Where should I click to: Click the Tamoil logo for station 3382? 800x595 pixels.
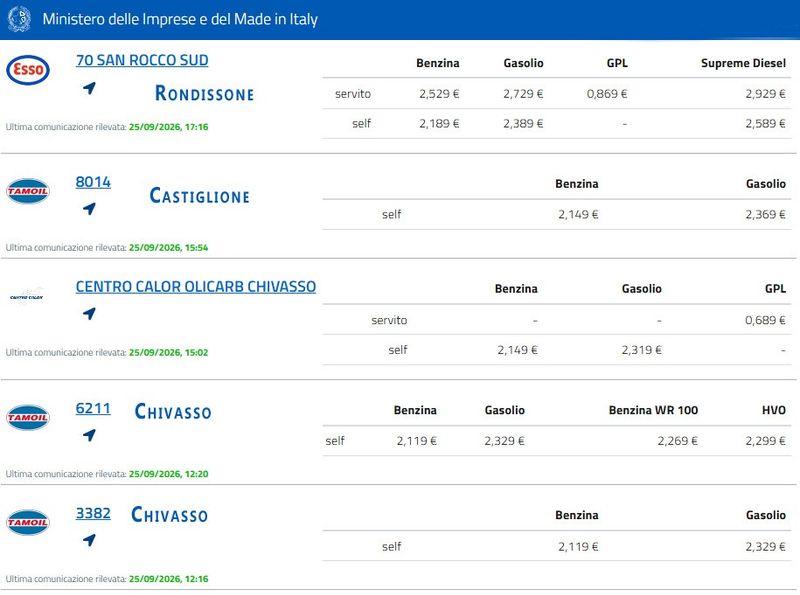coord(28,522)
